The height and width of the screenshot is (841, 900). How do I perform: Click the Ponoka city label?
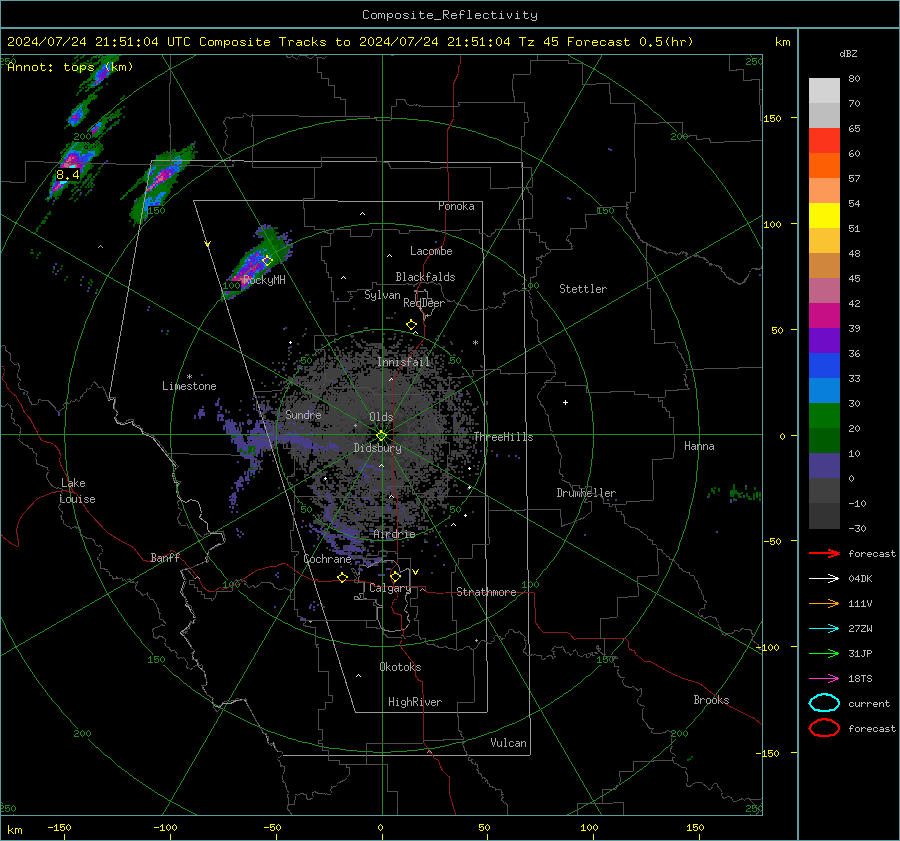tap(456, 206)
